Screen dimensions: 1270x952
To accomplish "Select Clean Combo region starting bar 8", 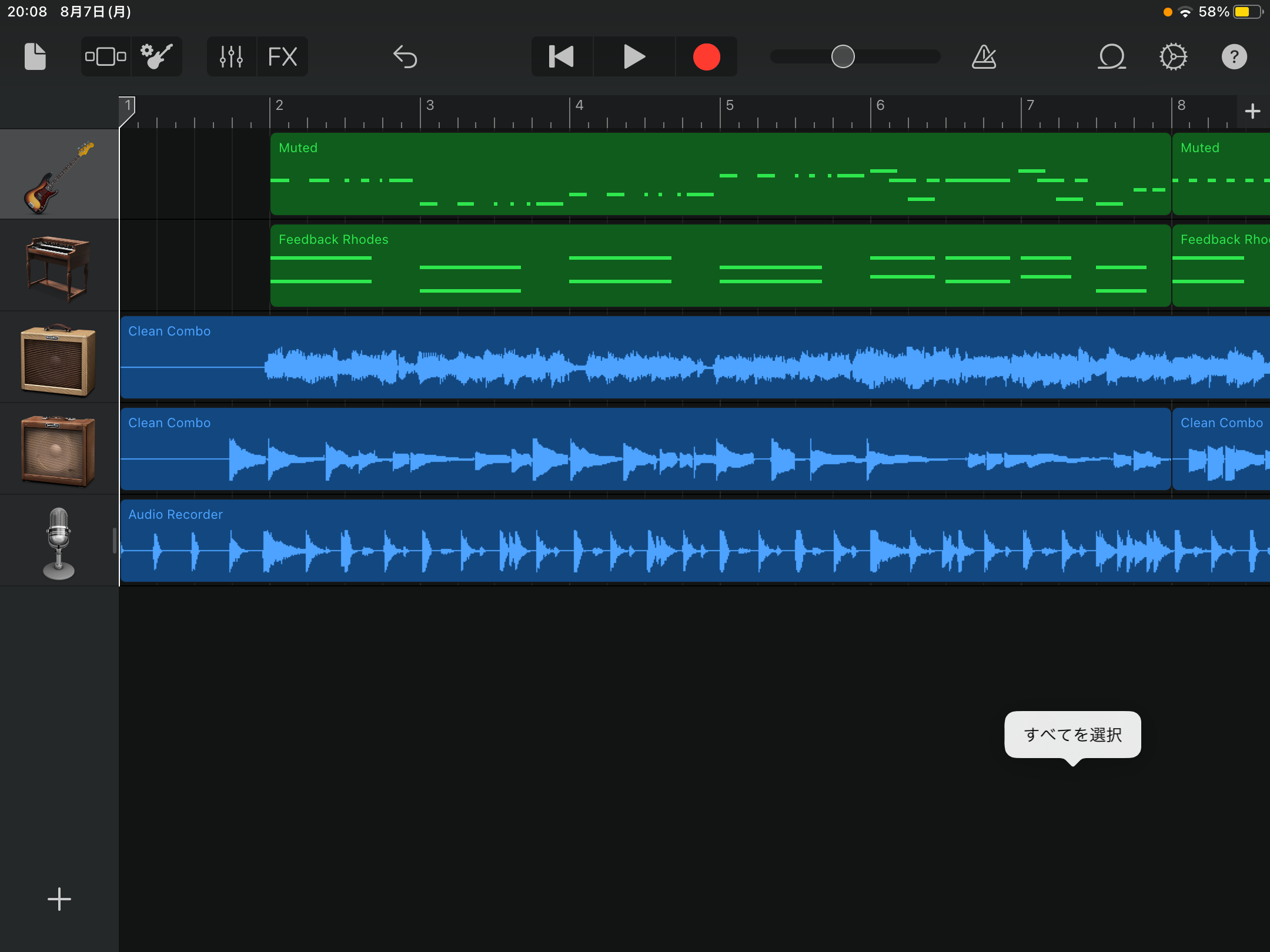I will pos(1221,449).
